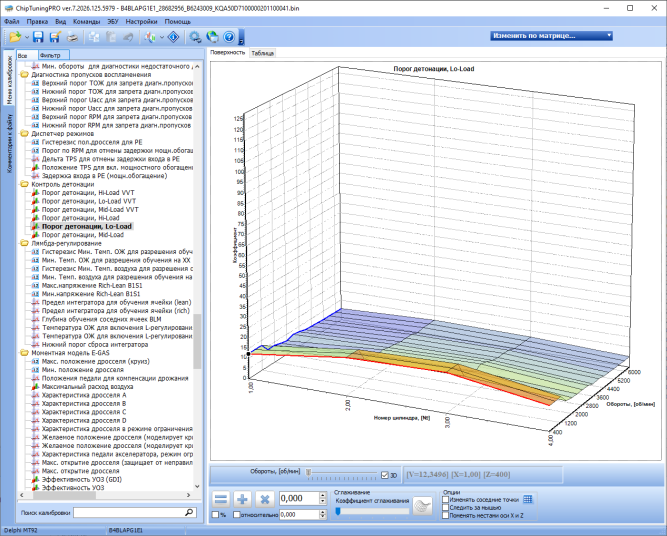667x536 pixels.
Task: Click the folder icon 'Диагностика пропусков воспламенения'
Action: pos(24,75)
